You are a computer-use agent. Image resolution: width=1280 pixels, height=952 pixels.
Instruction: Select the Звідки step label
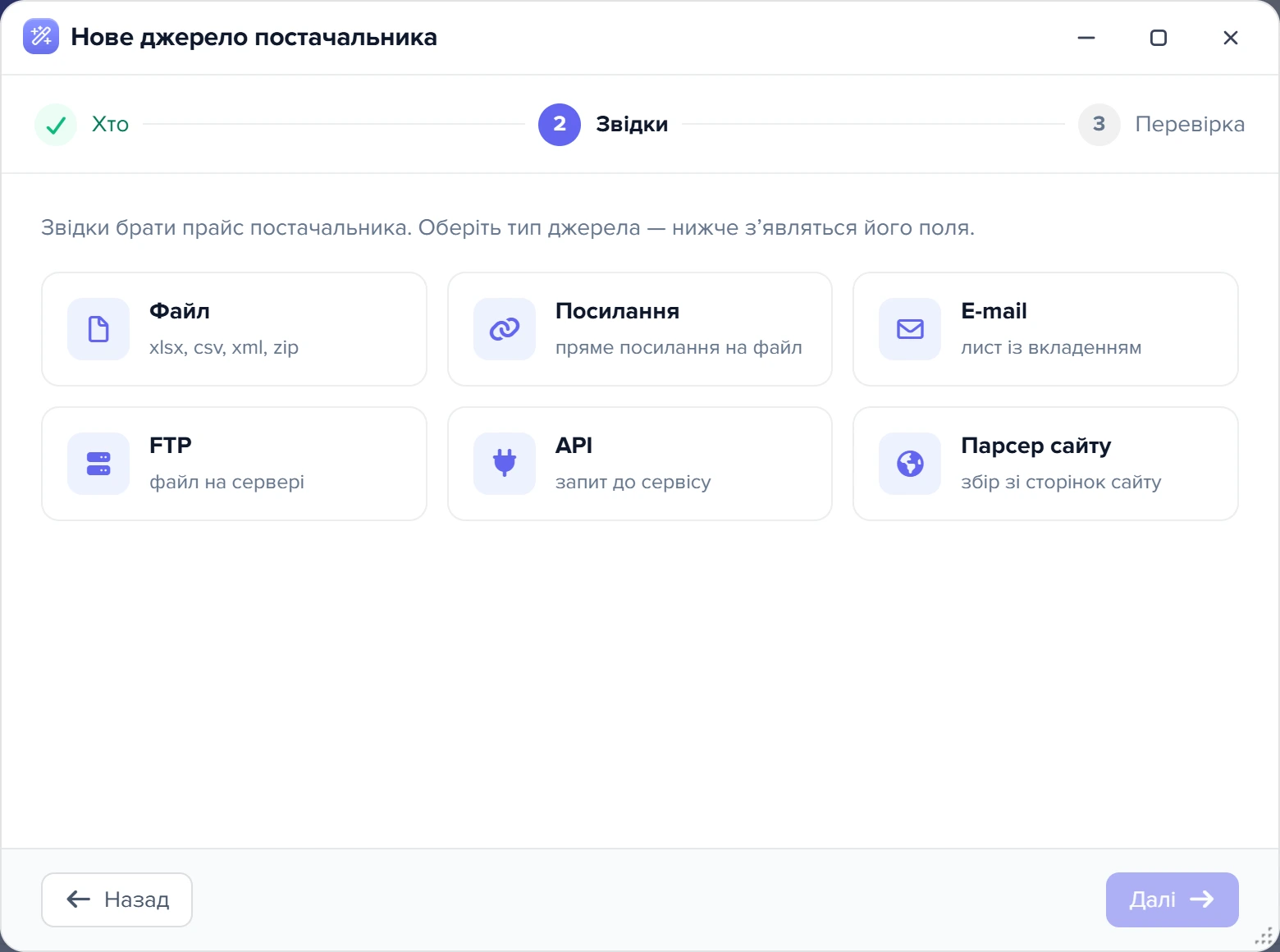632,125
